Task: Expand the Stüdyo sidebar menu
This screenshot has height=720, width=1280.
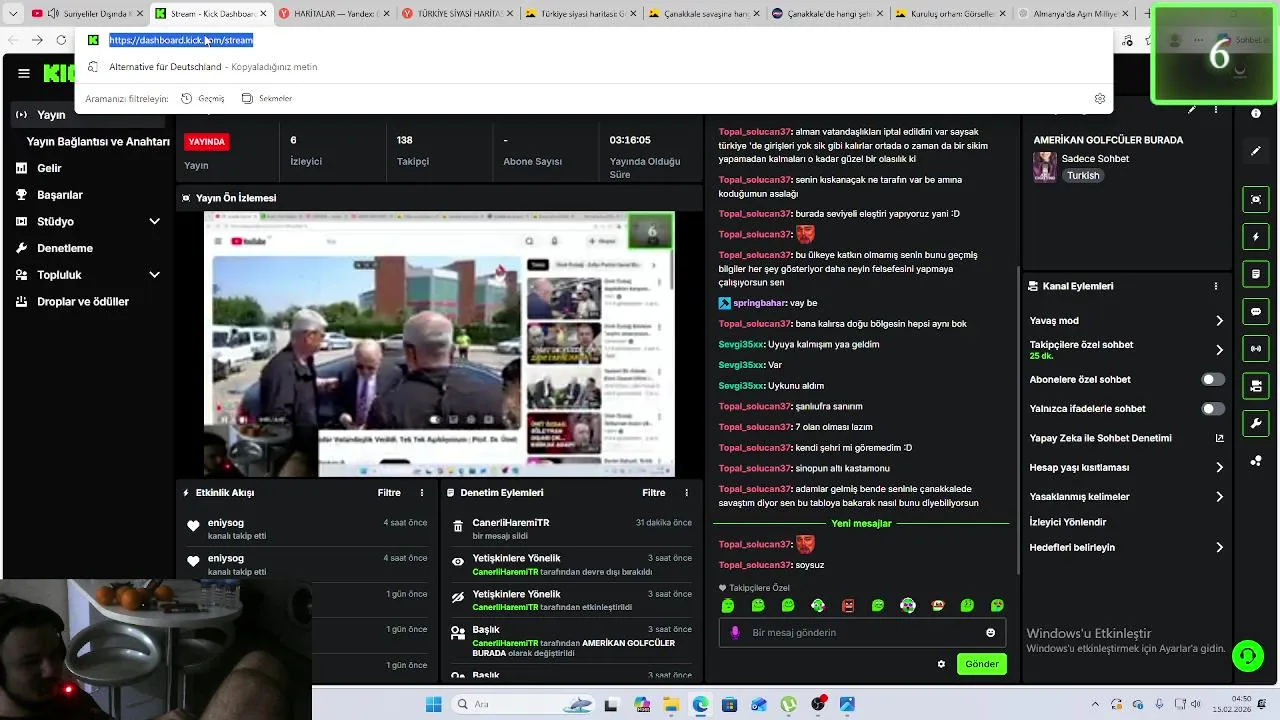Action: (x=154, y=222)
